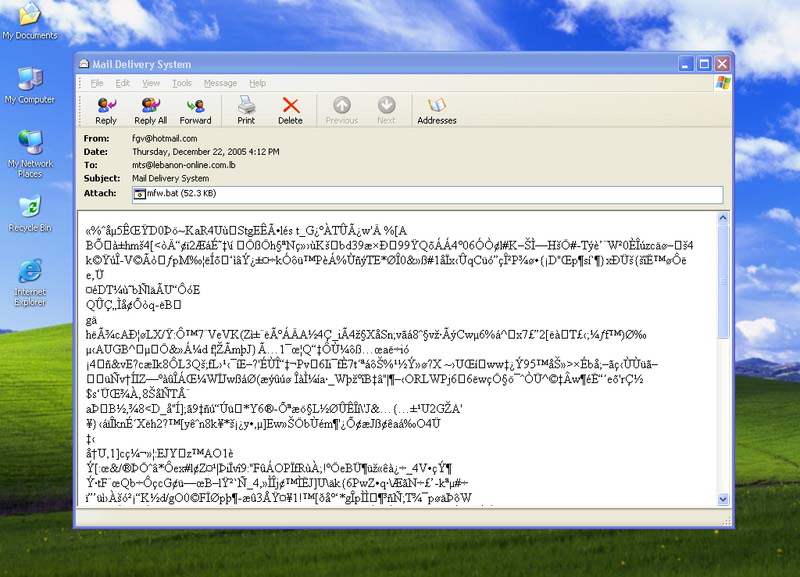Open the Tools menu
Viewport: 800px width, 577px height.
[x=182, y=83]
